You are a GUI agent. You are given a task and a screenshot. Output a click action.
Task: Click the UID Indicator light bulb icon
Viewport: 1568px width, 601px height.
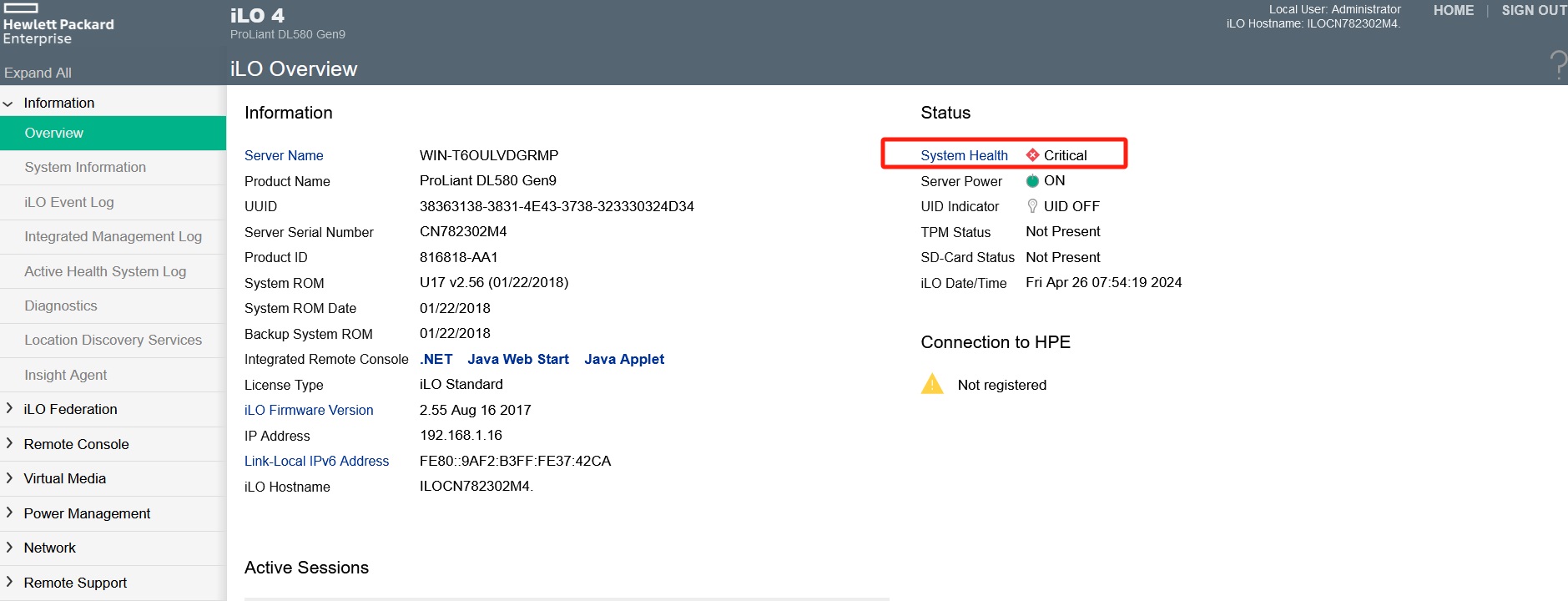tap(1032, 206)
